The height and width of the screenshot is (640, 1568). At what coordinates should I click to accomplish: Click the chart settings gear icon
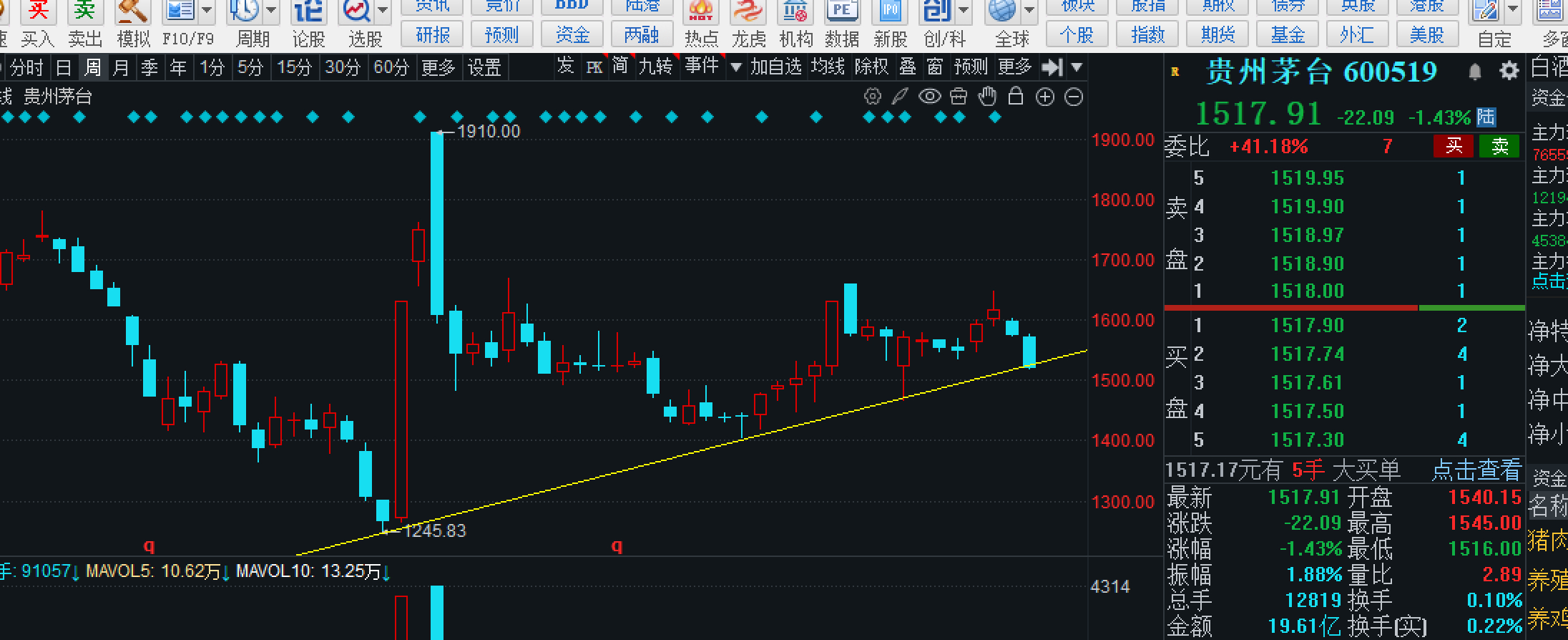tap(873, 97)
